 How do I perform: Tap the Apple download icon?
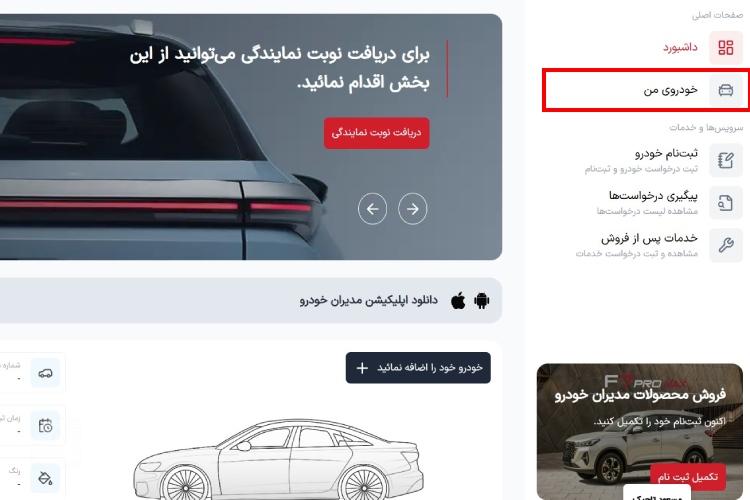click(458, 300)
